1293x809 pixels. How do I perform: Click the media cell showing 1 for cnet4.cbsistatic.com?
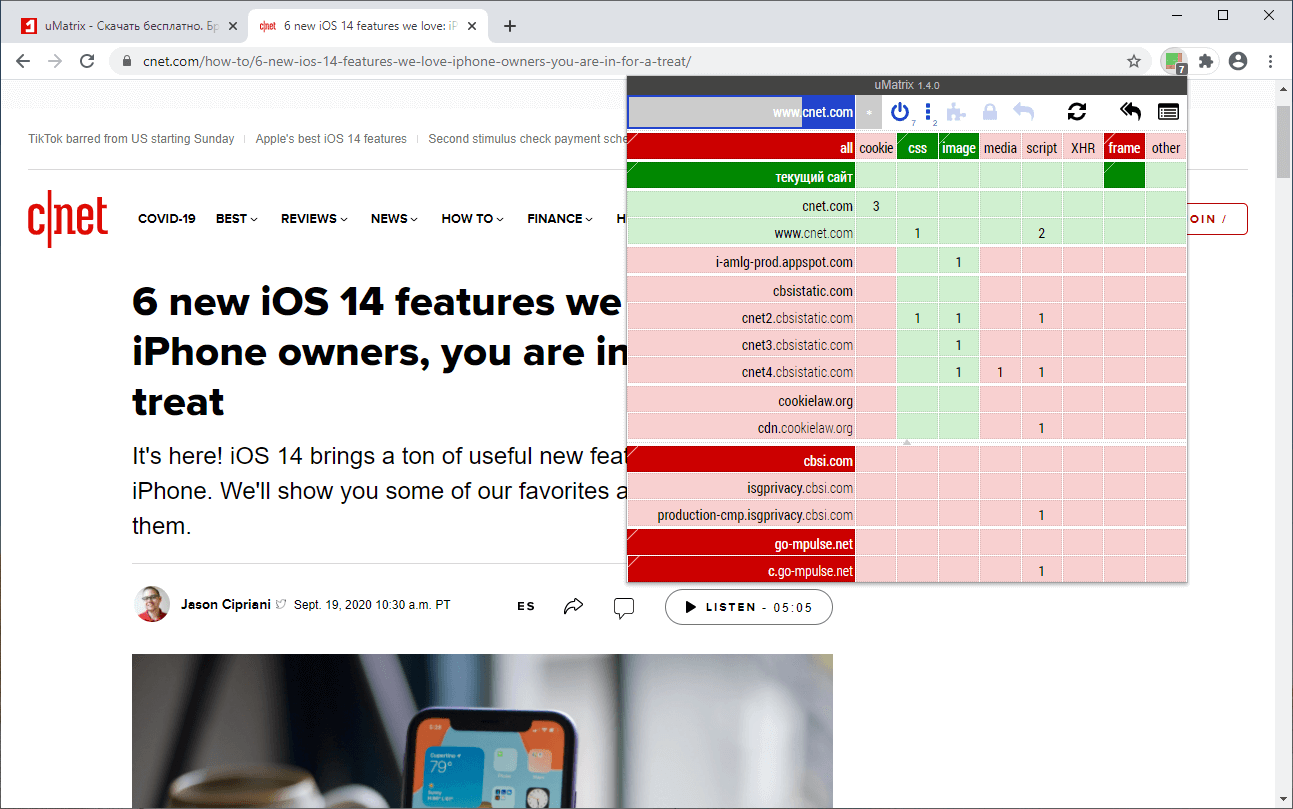1000,372
